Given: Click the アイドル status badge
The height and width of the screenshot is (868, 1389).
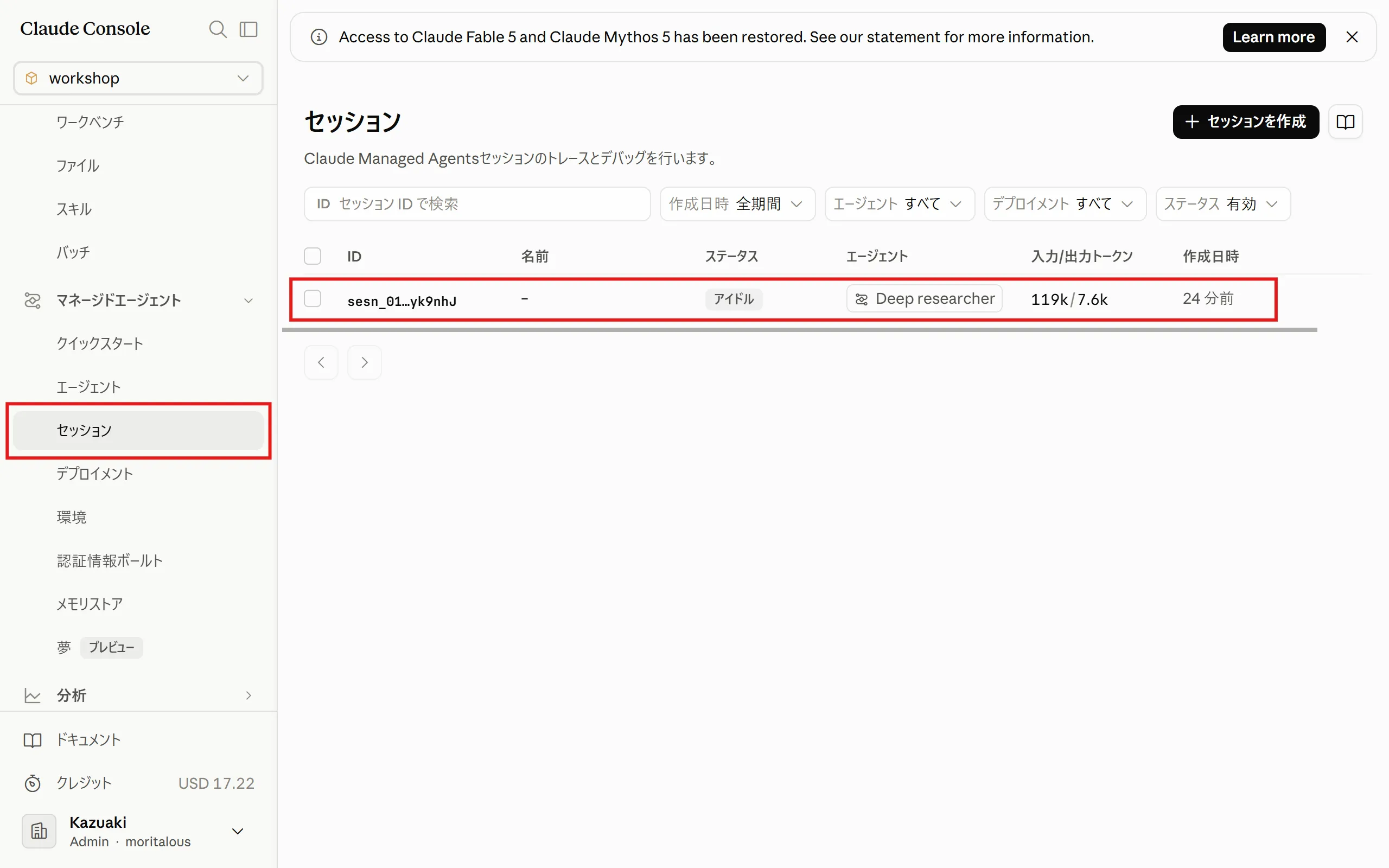Looking at the screenshot, I should coord(734,299).
